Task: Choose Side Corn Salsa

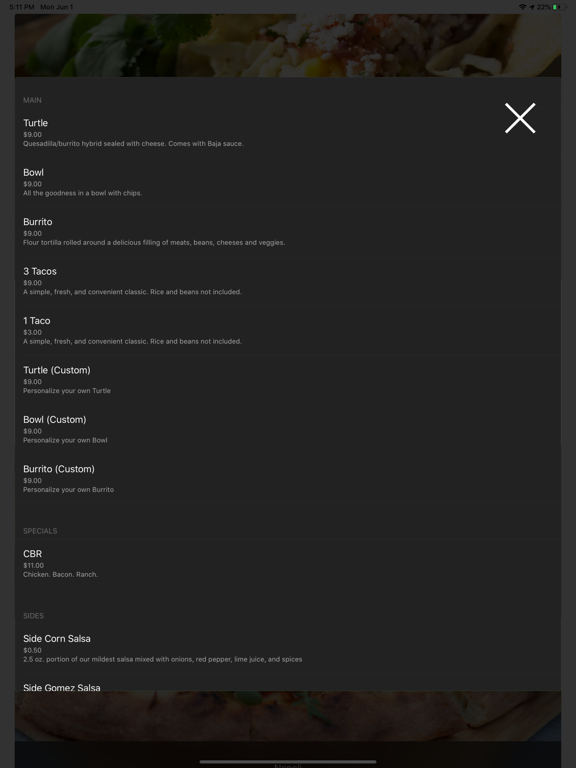Action: pyautogui.click(x=288, y=648)
